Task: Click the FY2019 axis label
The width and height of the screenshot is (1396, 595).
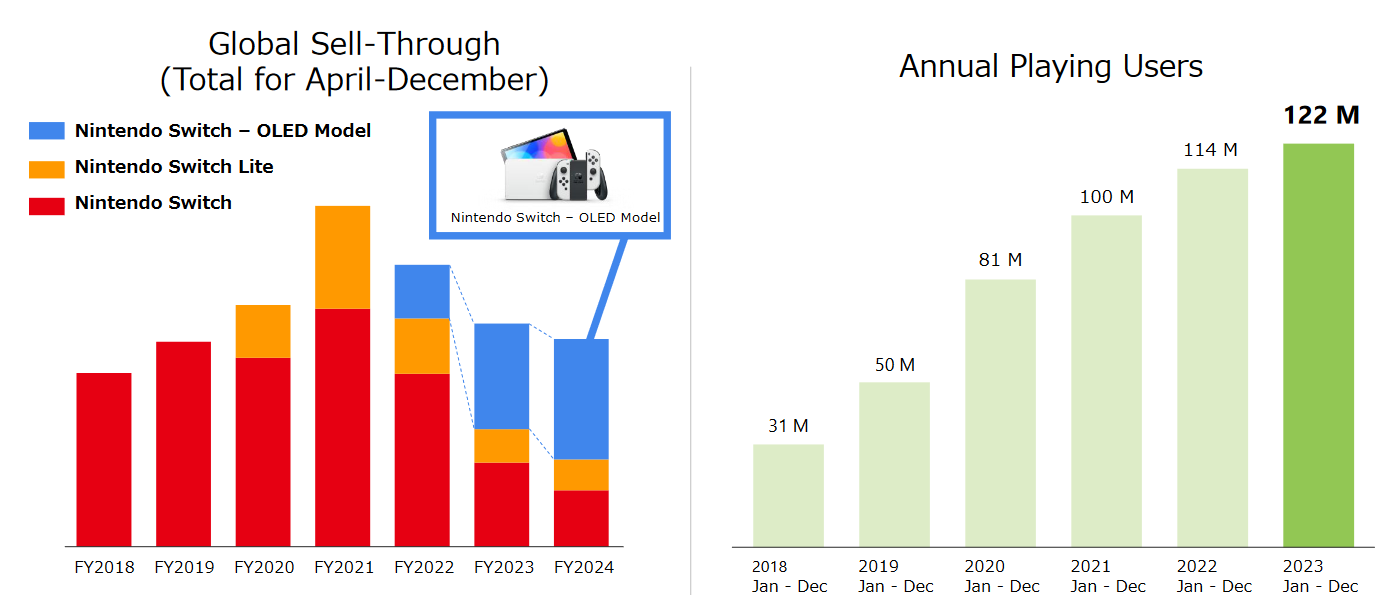Action: 184,567
